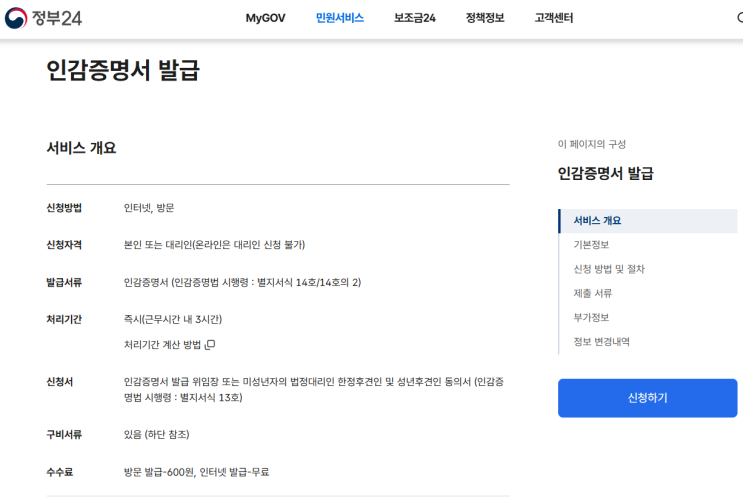Jump to 제출 서류 section
The height and width of the screenshot is (503, 743).
click(592, 293)
